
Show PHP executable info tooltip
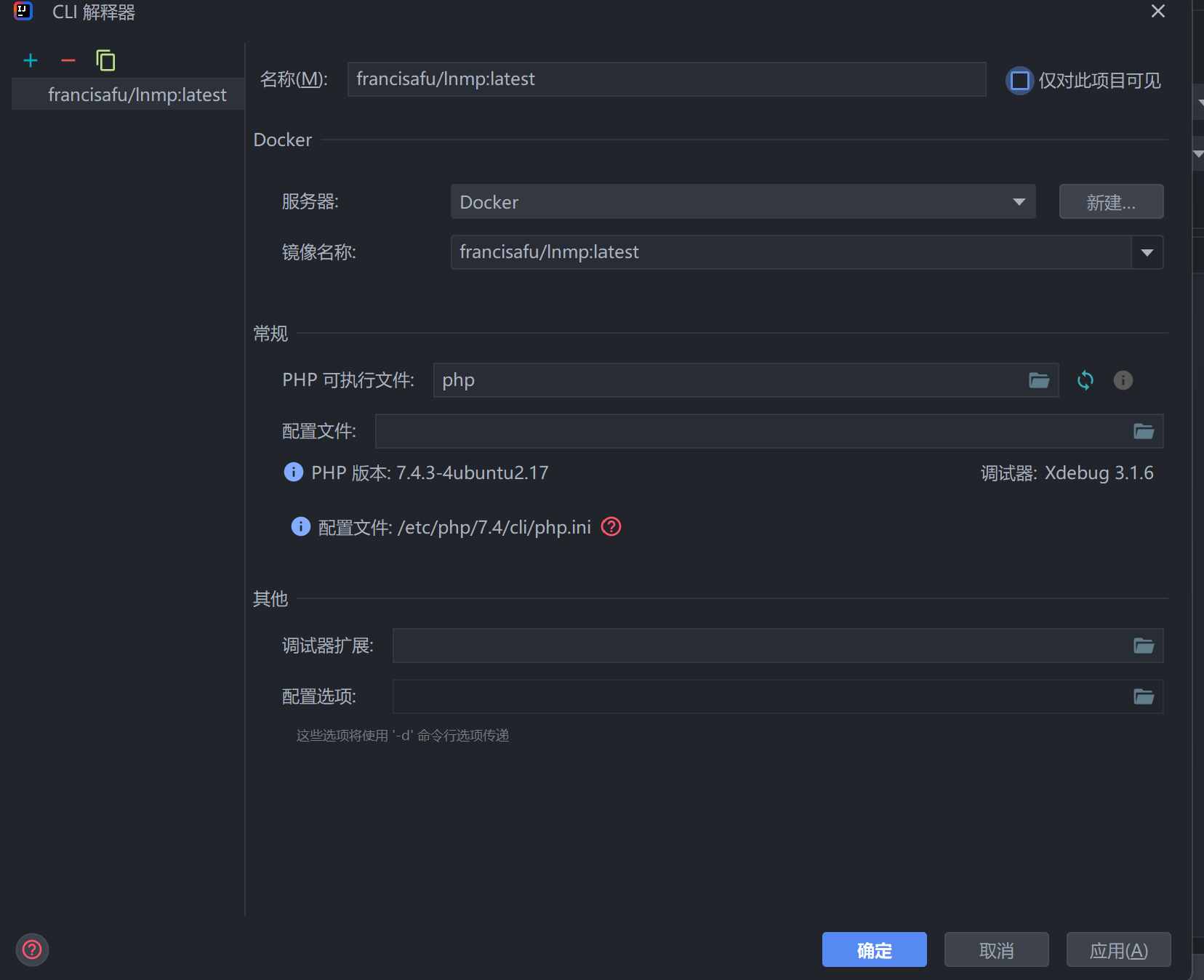tap(1123, 379)
